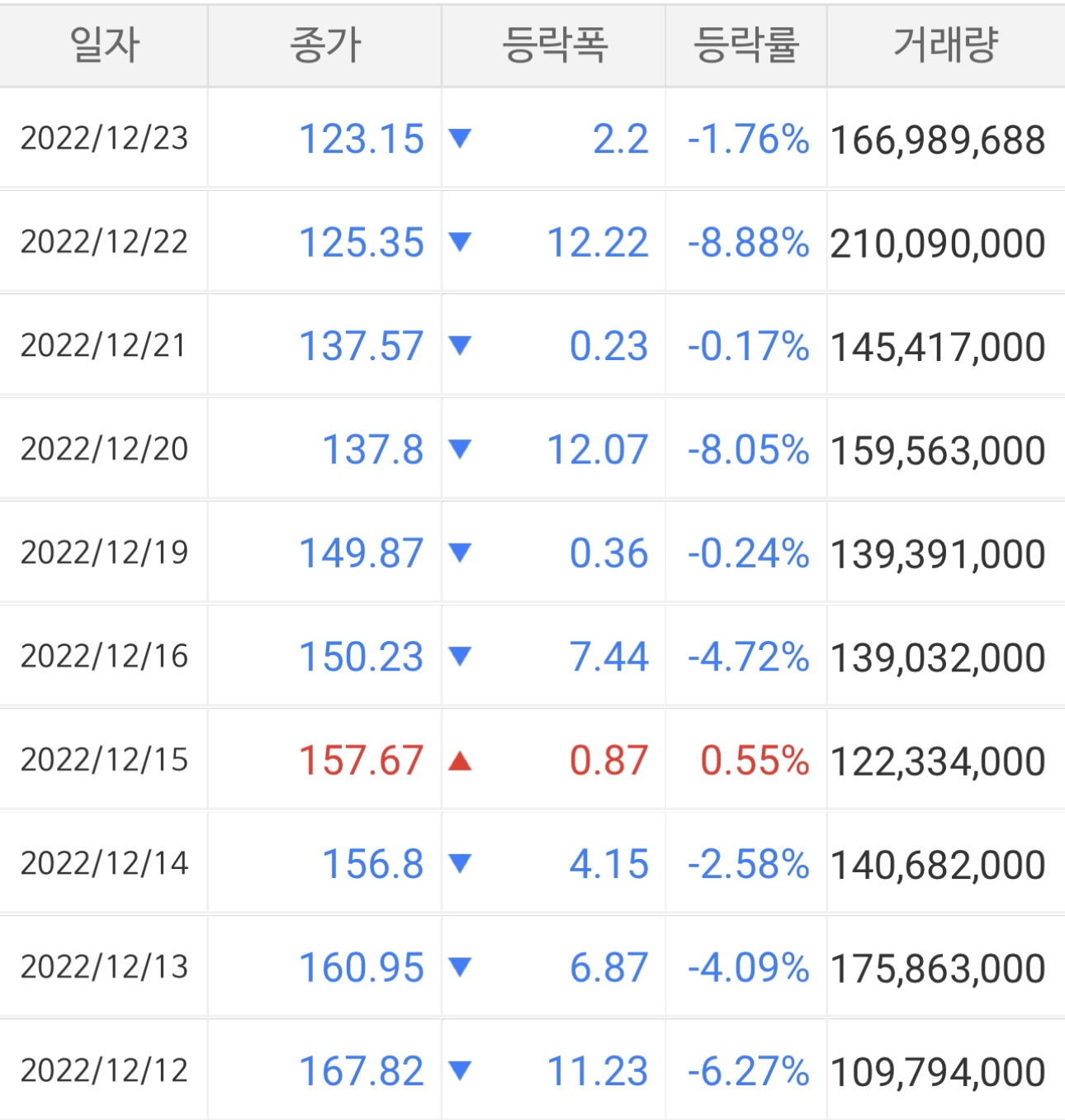1065x1120 pixels.
Task: Click the red change rate 0.55%
Action: click(x=755, y=761)
